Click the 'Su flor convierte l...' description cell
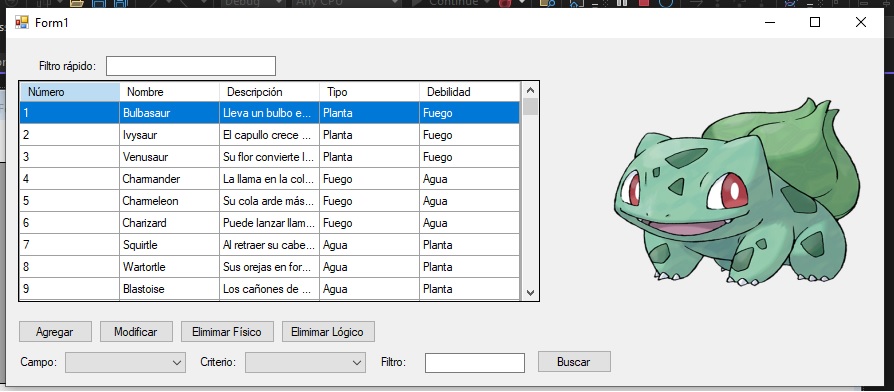 click(269, 157)
